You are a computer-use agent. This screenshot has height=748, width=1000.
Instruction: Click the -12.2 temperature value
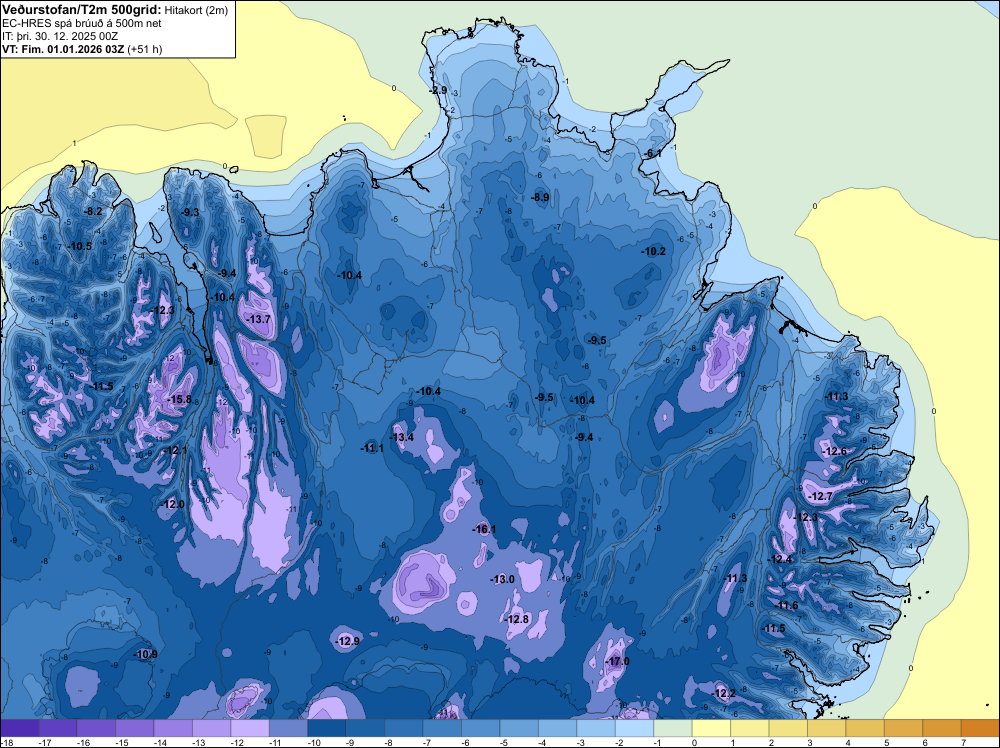click(x=723, y=693)
